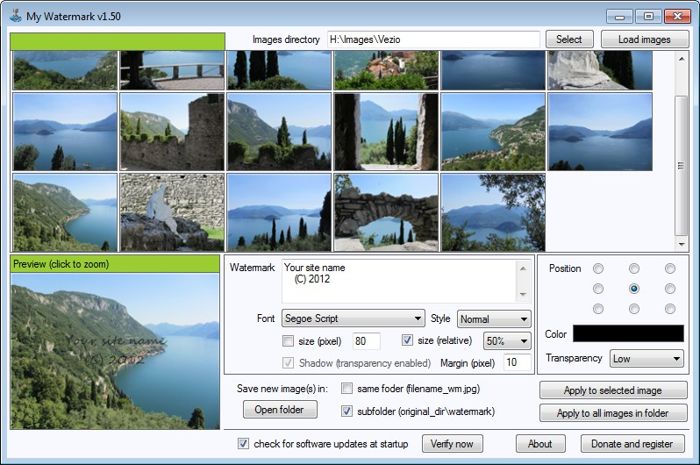
Task: Open the Font dropdown showing Segoe Script
Action: 353,318
